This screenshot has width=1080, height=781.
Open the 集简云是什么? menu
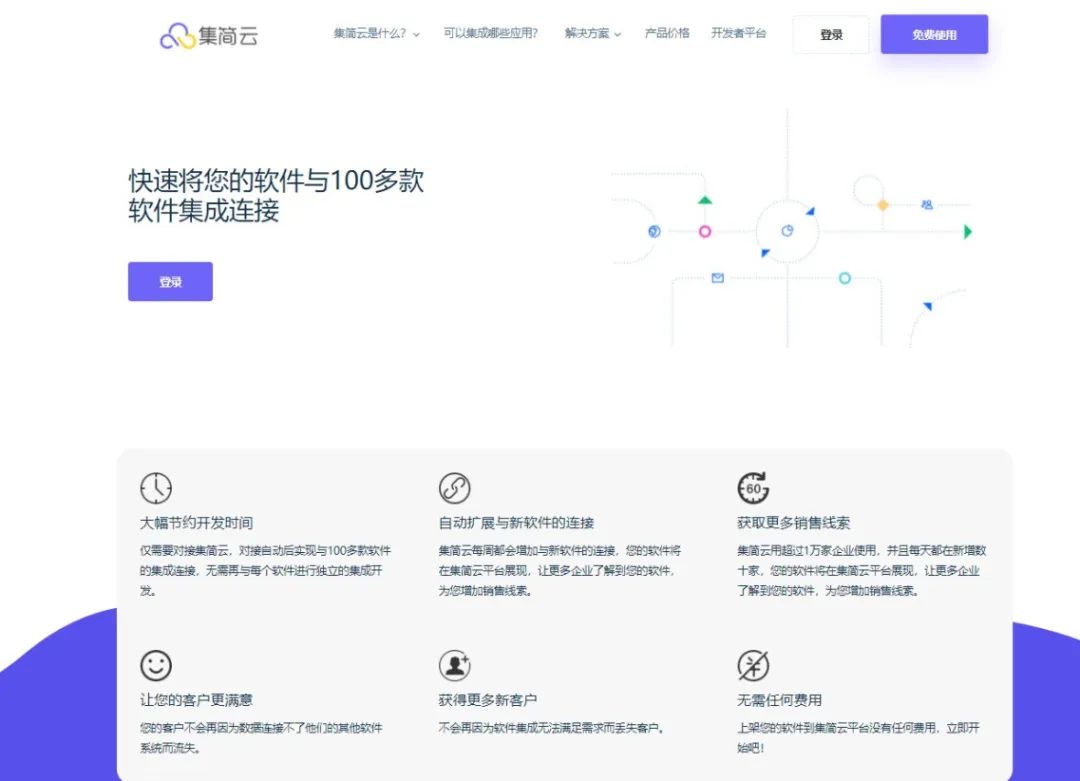pyautogui.click(x=377, y=33)
